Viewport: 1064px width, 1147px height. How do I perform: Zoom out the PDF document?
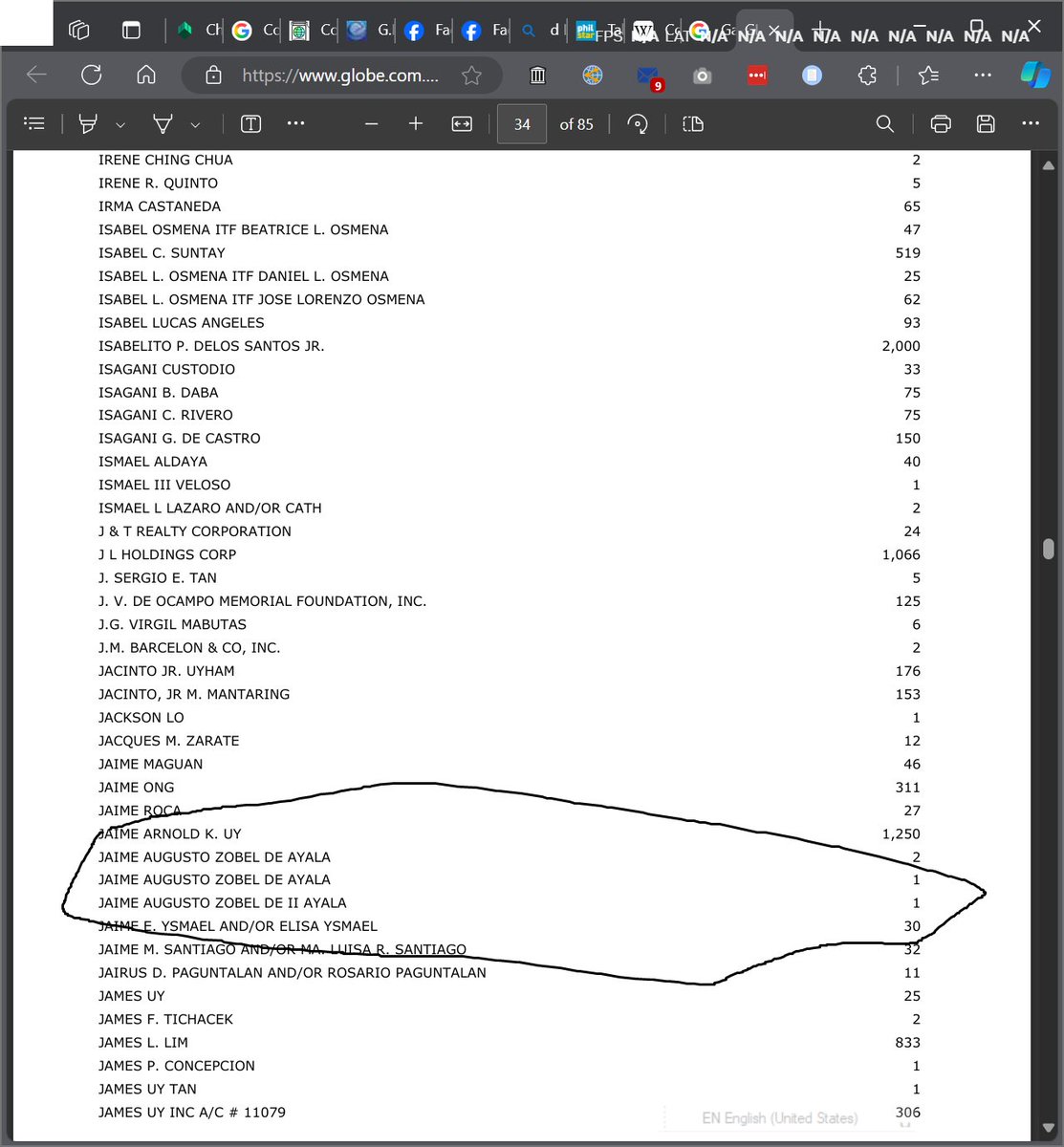click(372, 123)
